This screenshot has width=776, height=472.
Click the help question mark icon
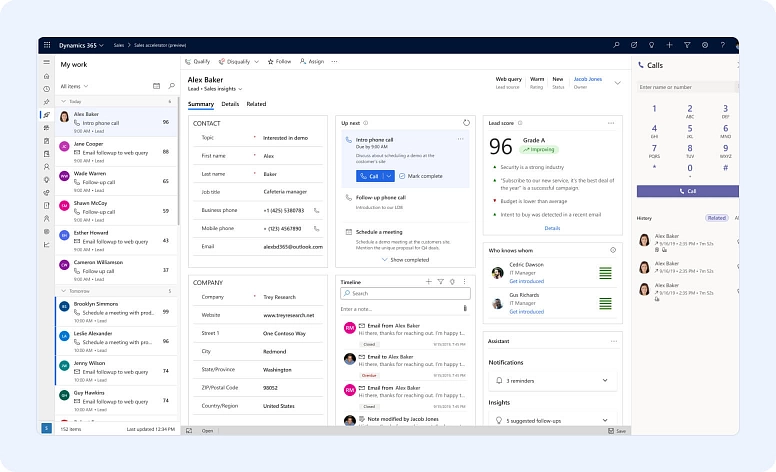pyautogui.click(x=723, y=45)
